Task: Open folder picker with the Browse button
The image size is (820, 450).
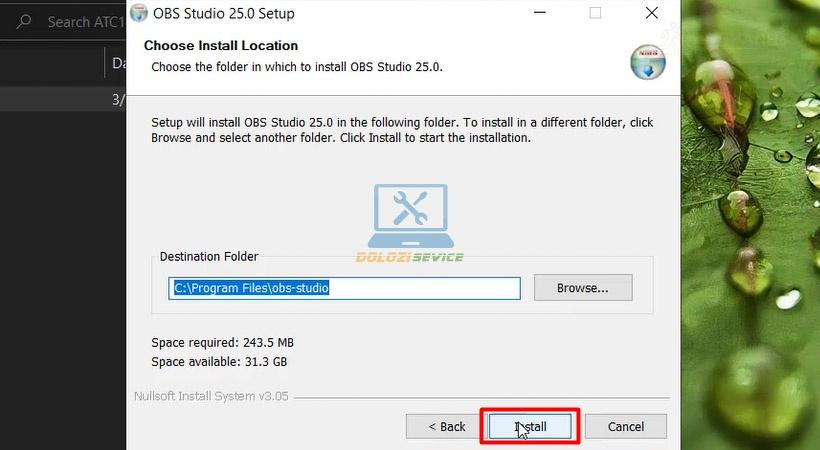Action: pyautogui.click(x=582, y=288)
